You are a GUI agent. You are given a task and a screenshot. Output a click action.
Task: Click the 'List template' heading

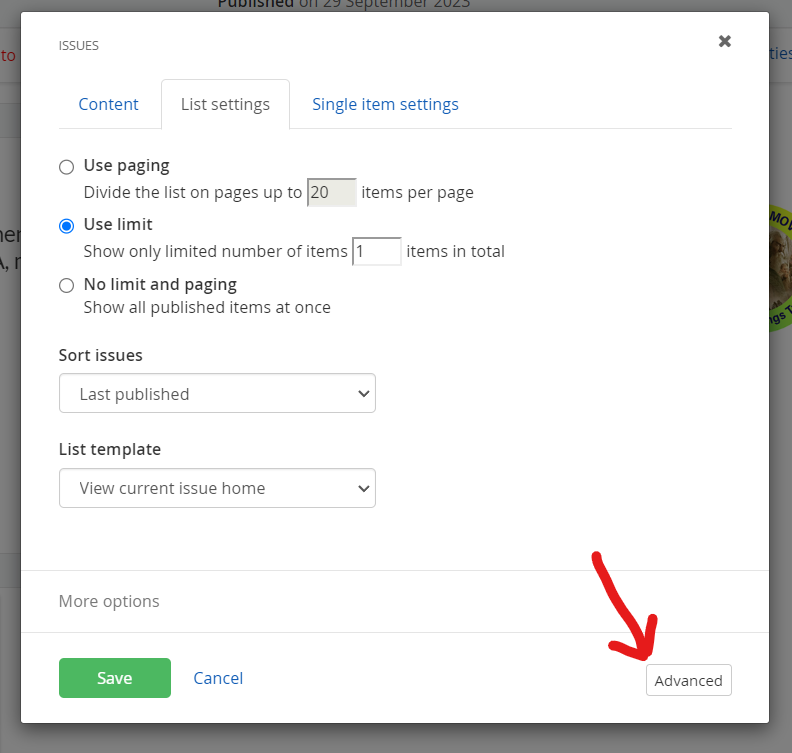pos(110,449)
